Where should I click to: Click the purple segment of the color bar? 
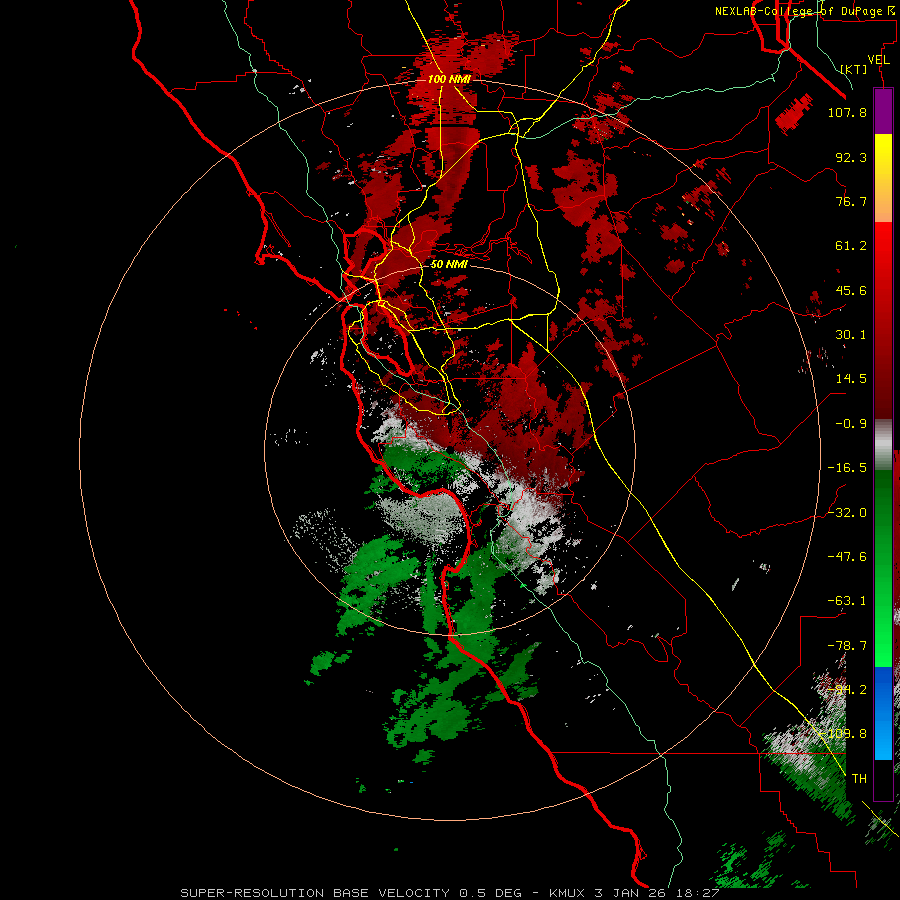click(x=883, y=111)
